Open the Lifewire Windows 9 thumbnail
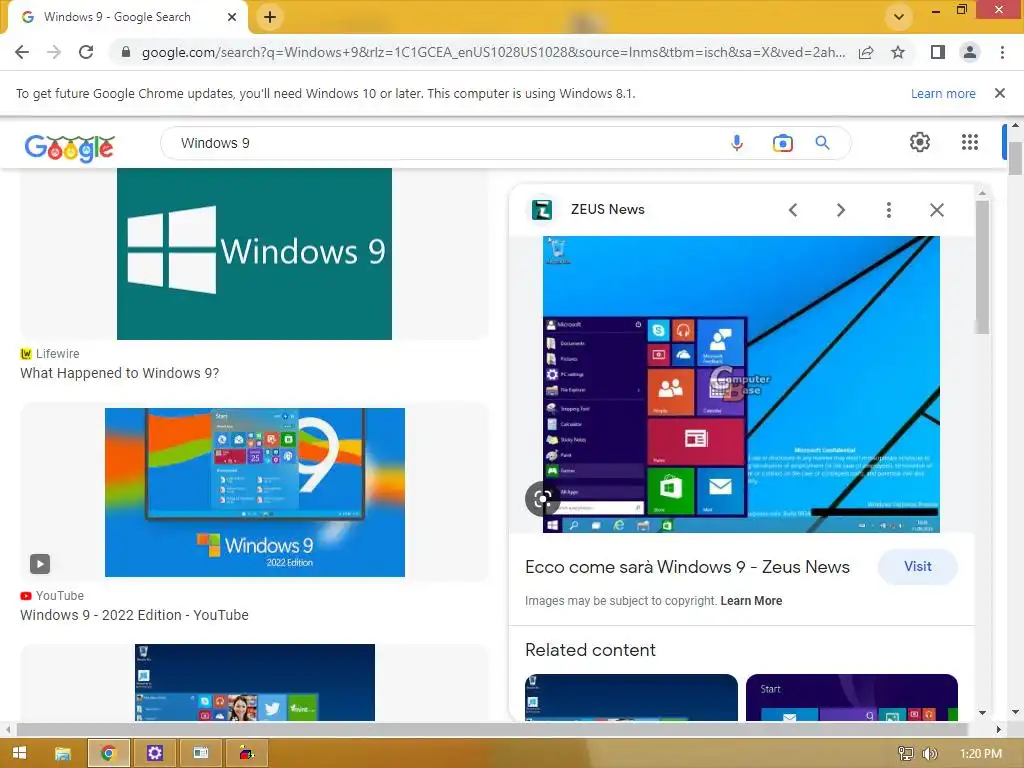Viewport: 1024px width, 768px height. tap(254, 254)
